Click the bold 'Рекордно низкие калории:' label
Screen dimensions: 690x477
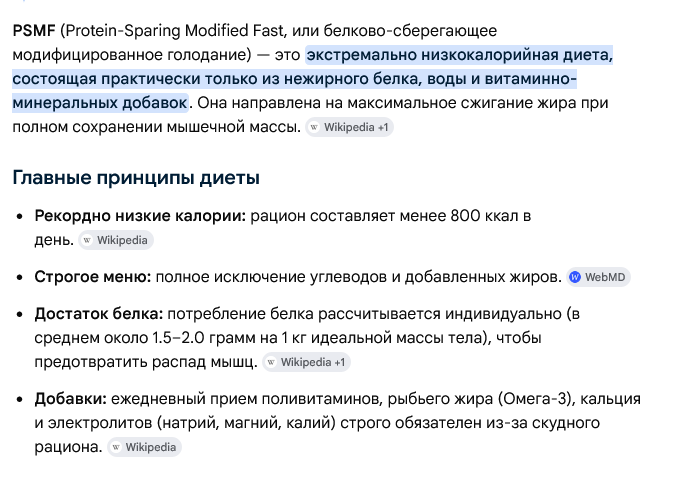click(140, 216)
